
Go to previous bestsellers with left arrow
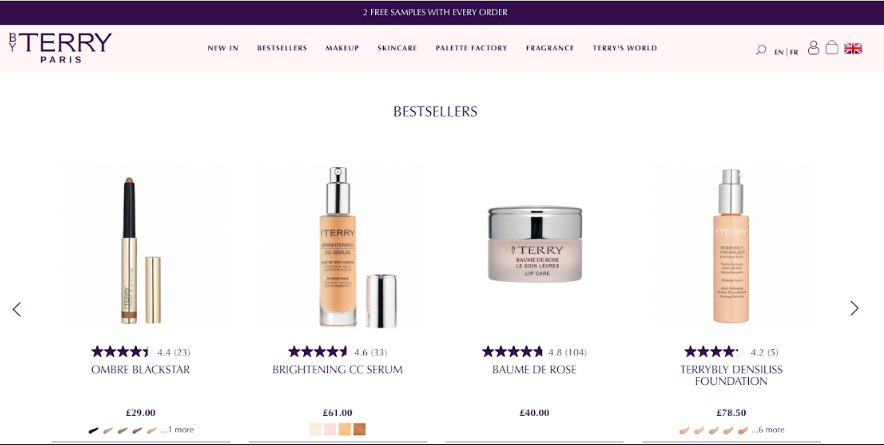17,309
